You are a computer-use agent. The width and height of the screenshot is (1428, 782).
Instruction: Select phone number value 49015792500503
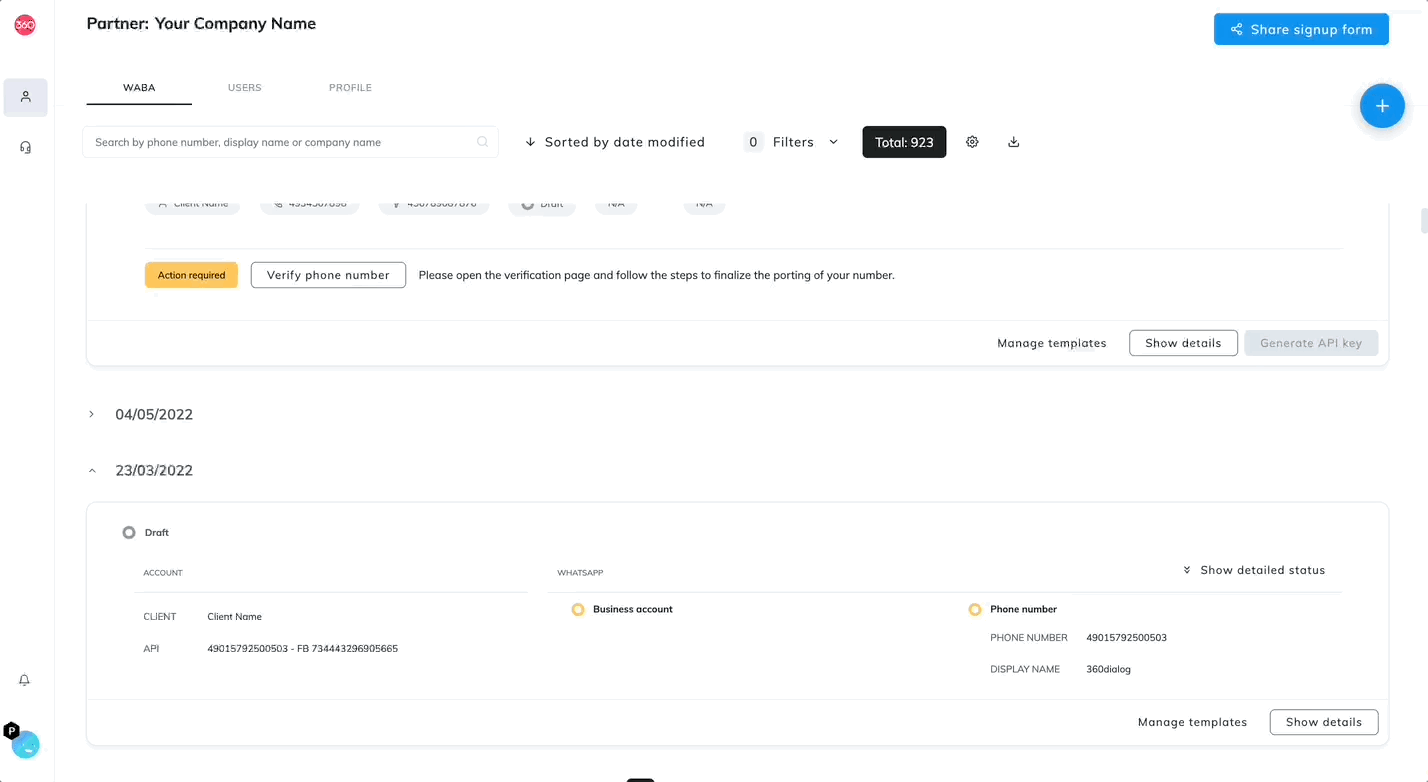click(1126, 638)
